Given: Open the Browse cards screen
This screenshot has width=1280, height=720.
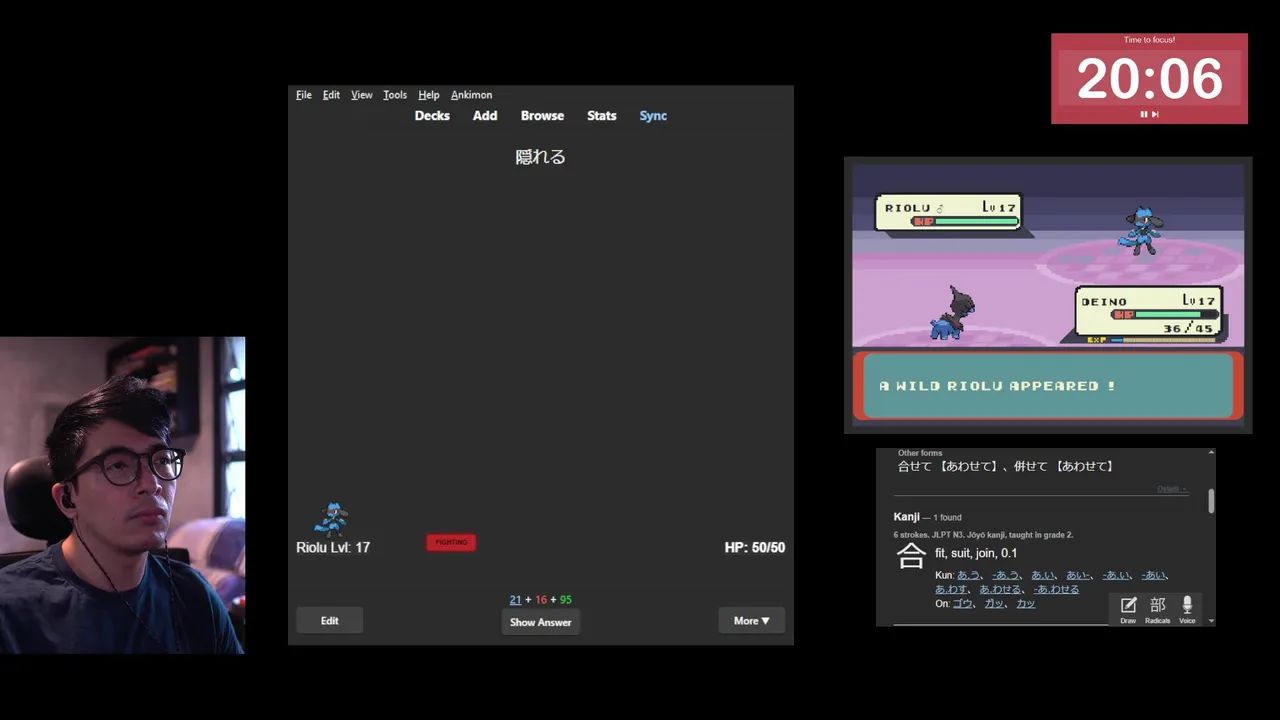Looking at the screenshot, I should coord(542,116).
